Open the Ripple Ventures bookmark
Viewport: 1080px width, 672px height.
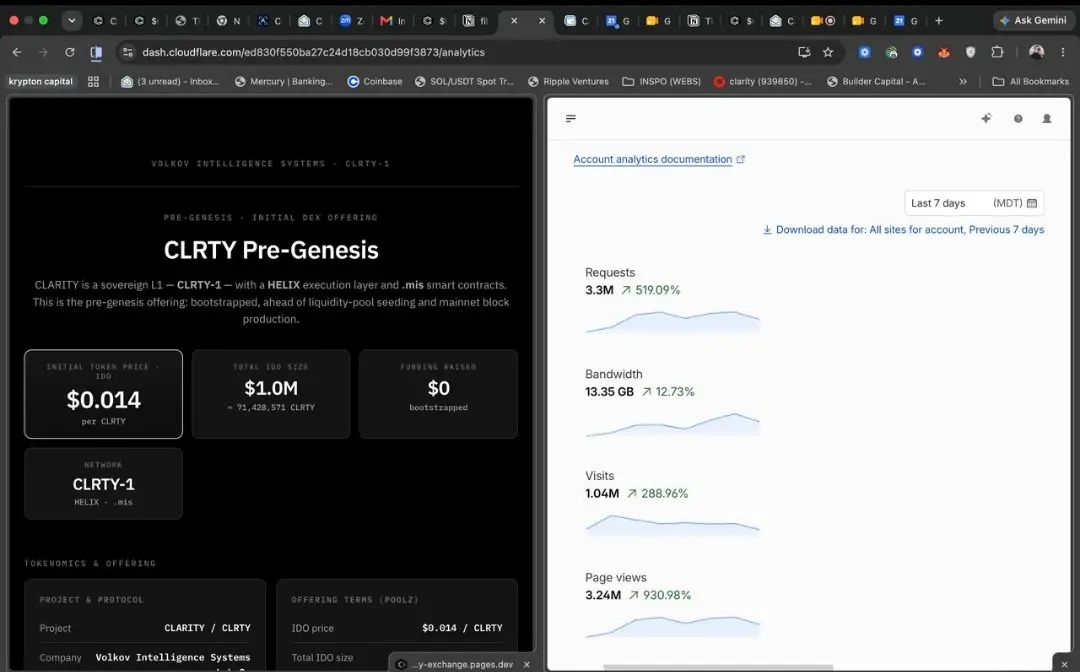pyautogui.click(x=568, y=81)
